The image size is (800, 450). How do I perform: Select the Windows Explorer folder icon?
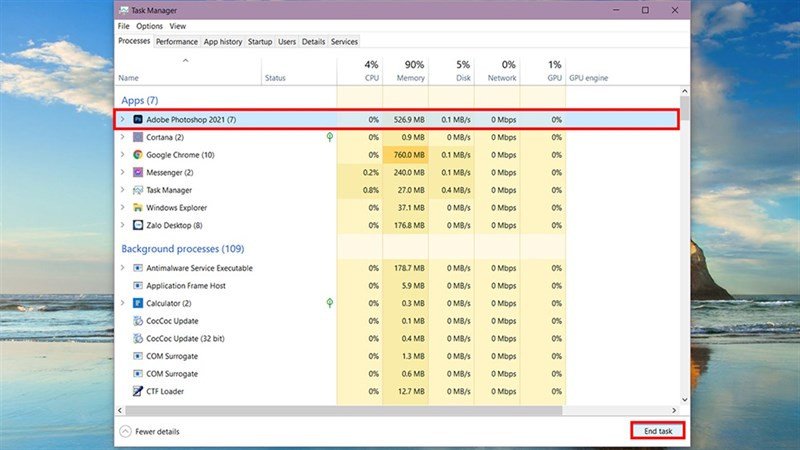click(x=137, y=207)
